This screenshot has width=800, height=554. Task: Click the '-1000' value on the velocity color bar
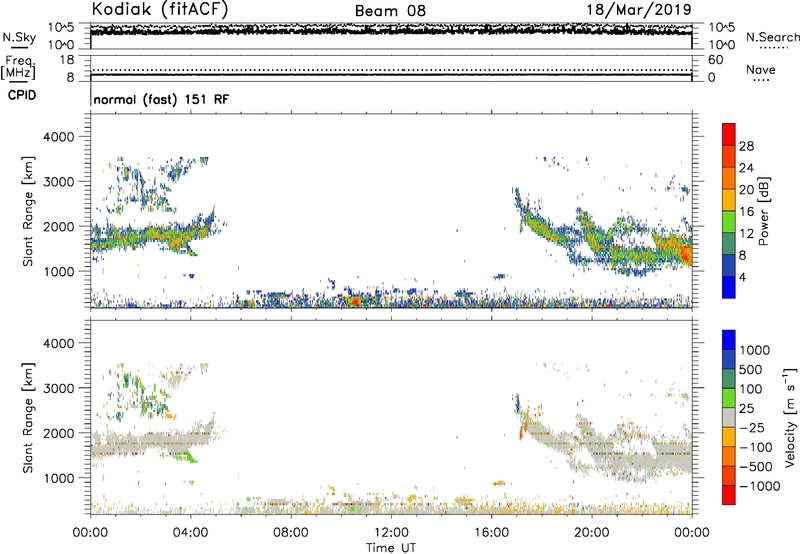759,486
